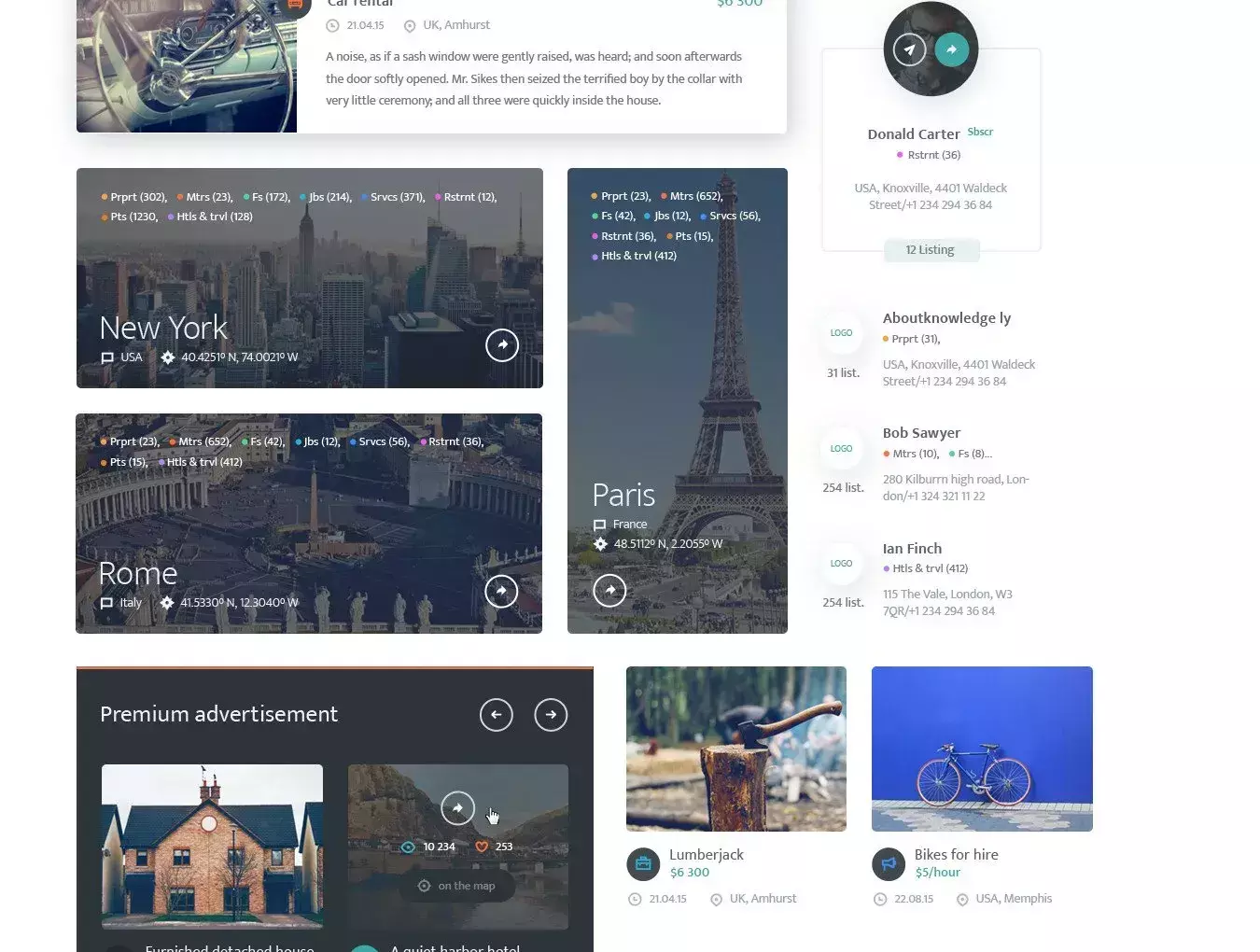
Task: Go to previous premium advertisement
Action: click(x=497, y=715)
